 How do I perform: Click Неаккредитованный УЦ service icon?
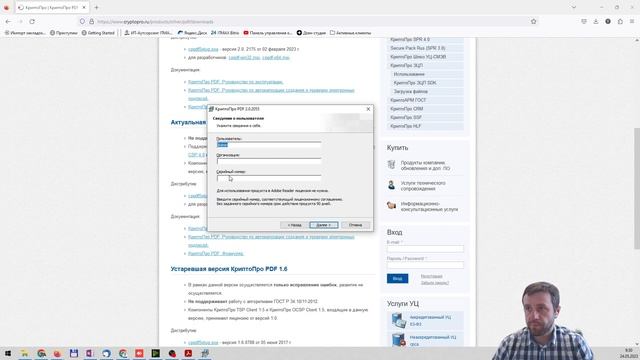(x=398, y=340)
